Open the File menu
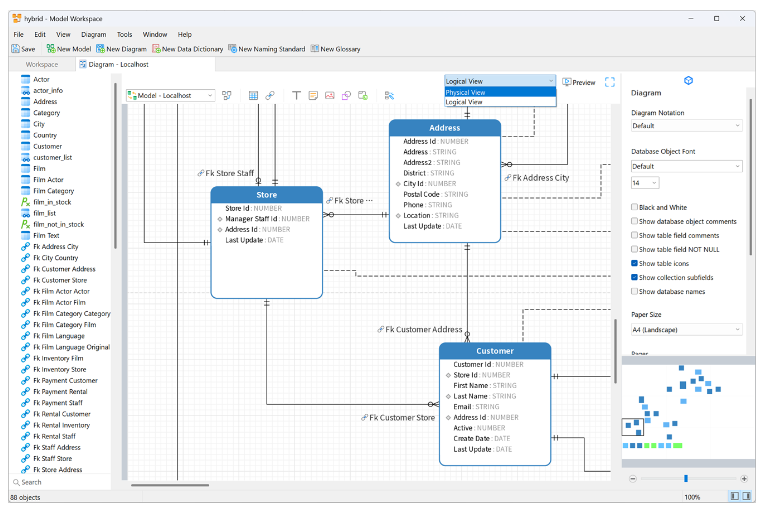 (x=18, y=34)
